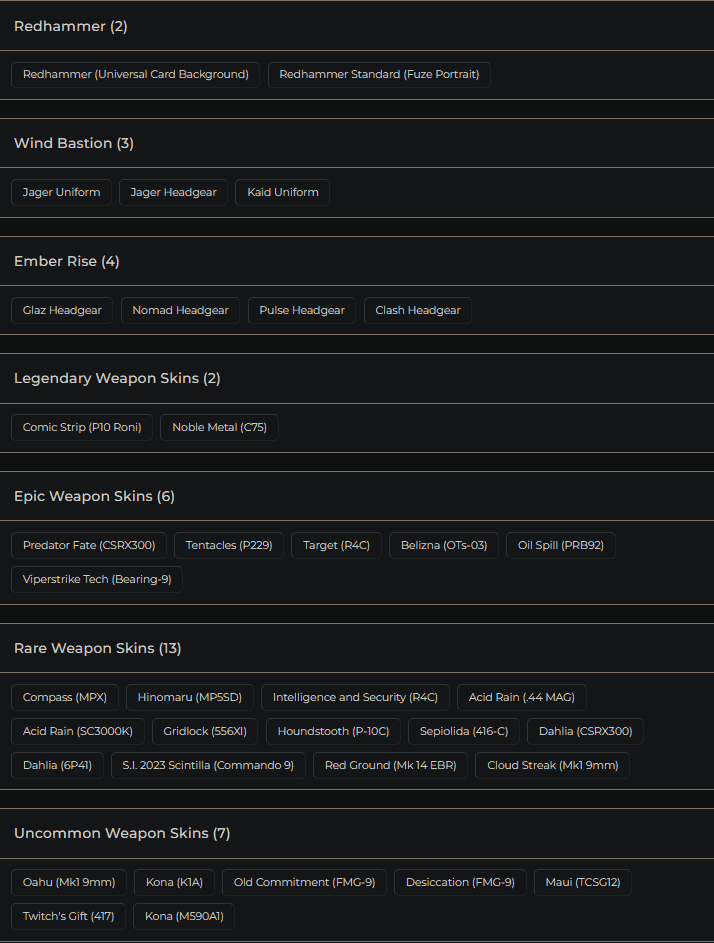Click Cloud Streak (Mk1 9mm) skin
The width and height of the screenshot is (714, 943).
coord(552,766)
